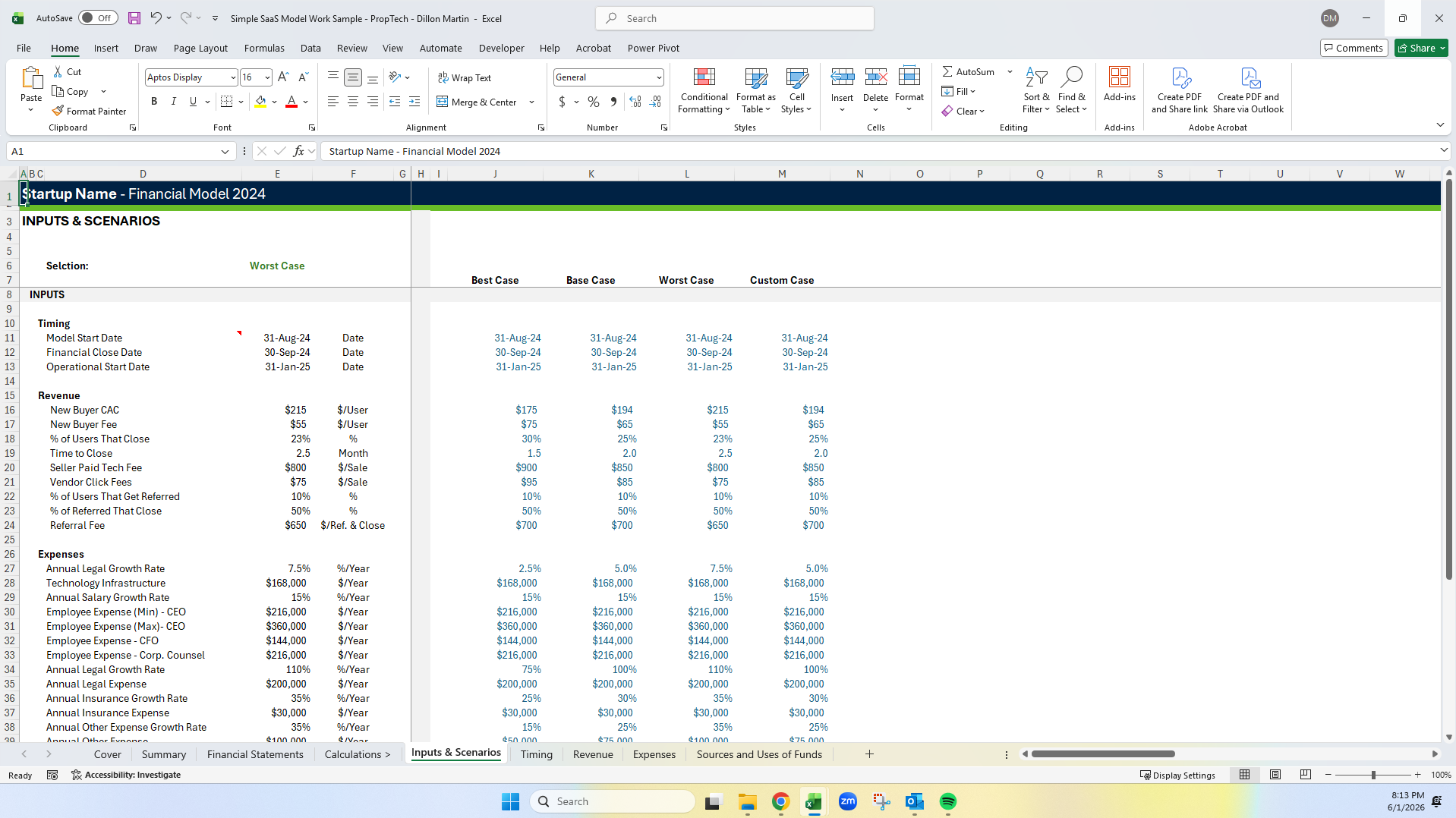Apply percent style number format

pos(594,102)
